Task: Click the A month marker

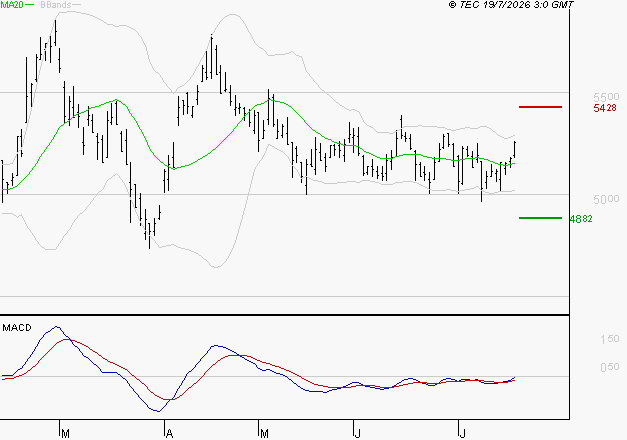Action: tap(169, 433)
